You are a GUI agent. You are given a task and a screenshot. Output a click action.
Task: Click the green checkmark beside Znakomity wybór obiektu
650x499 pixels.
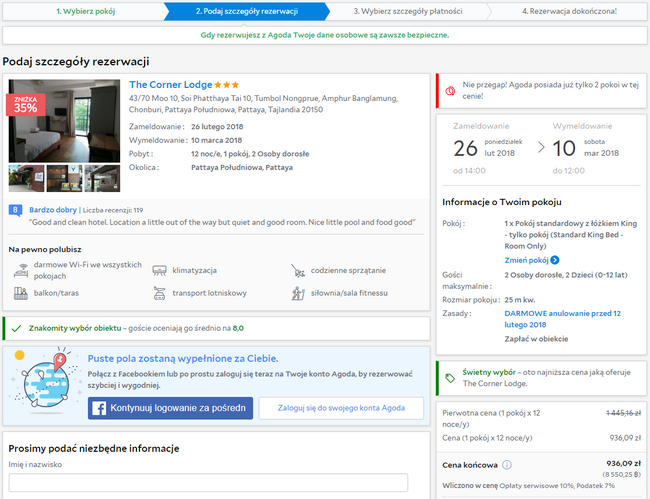[16, 328]
